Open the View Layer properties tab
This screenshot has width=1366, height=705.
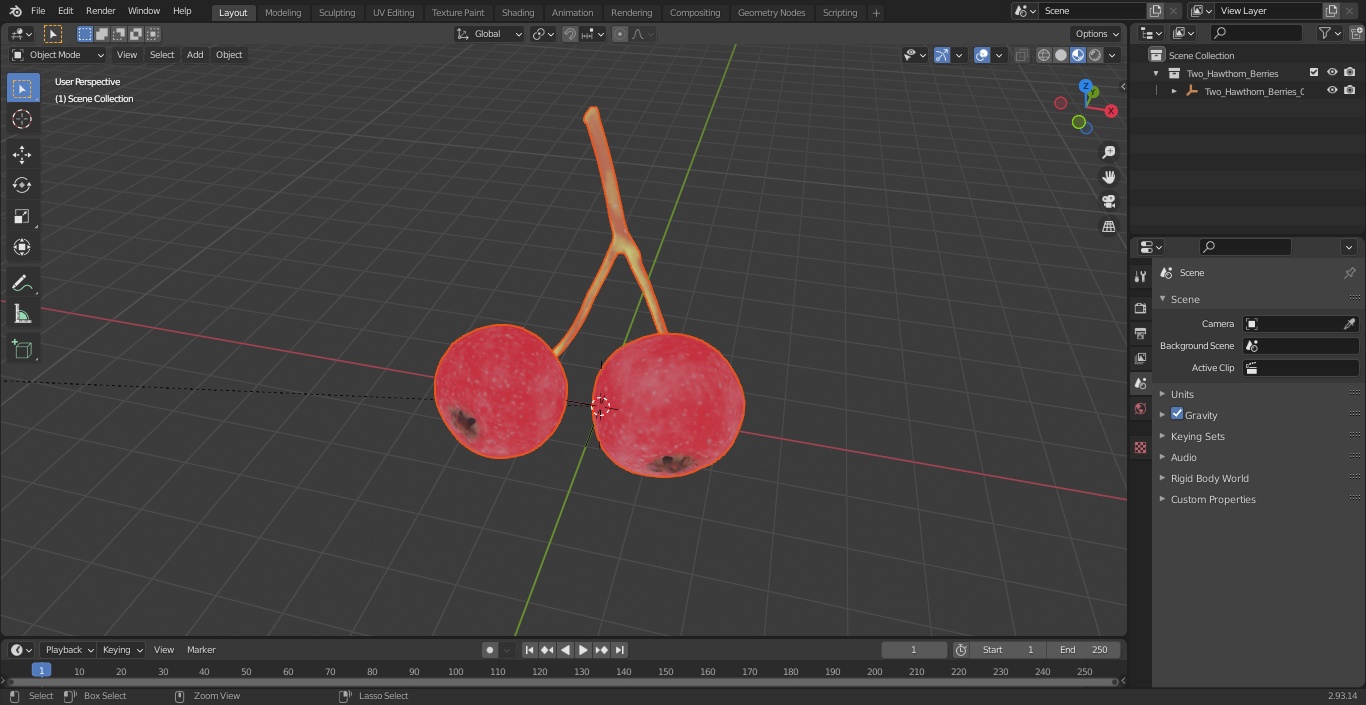pyautogui.click(x=1140, y=358)
